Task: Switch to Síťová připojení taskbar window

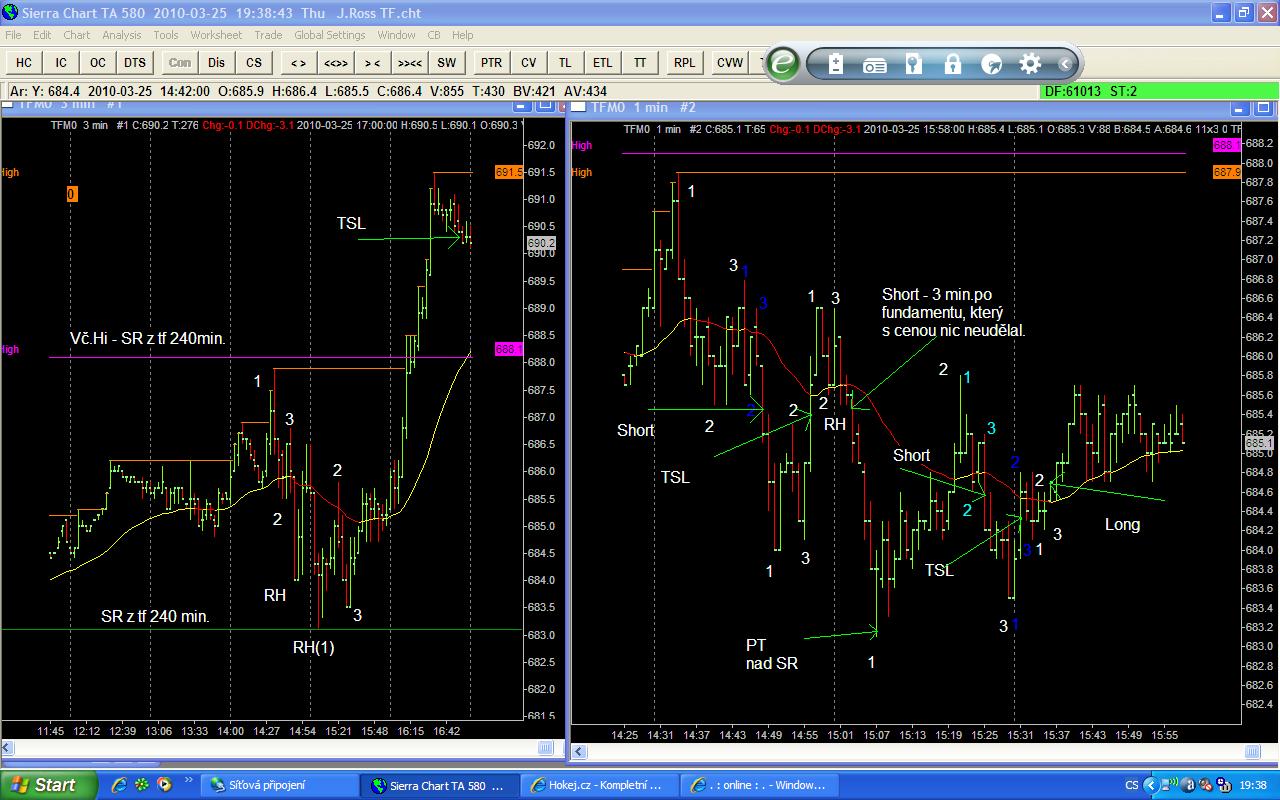Action: [x=280, y=785]
